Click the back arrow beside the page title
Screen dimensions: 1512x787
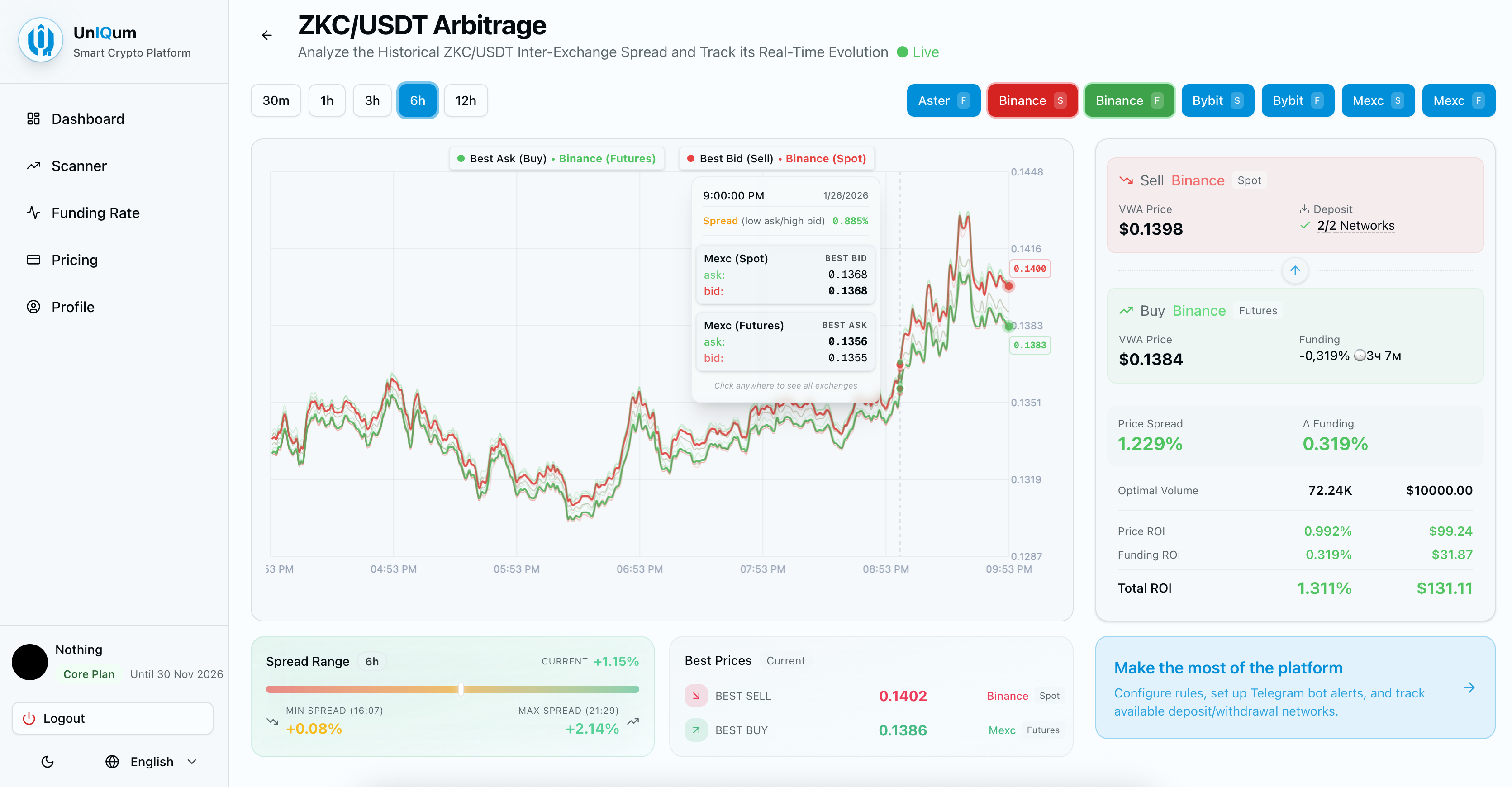266,35
